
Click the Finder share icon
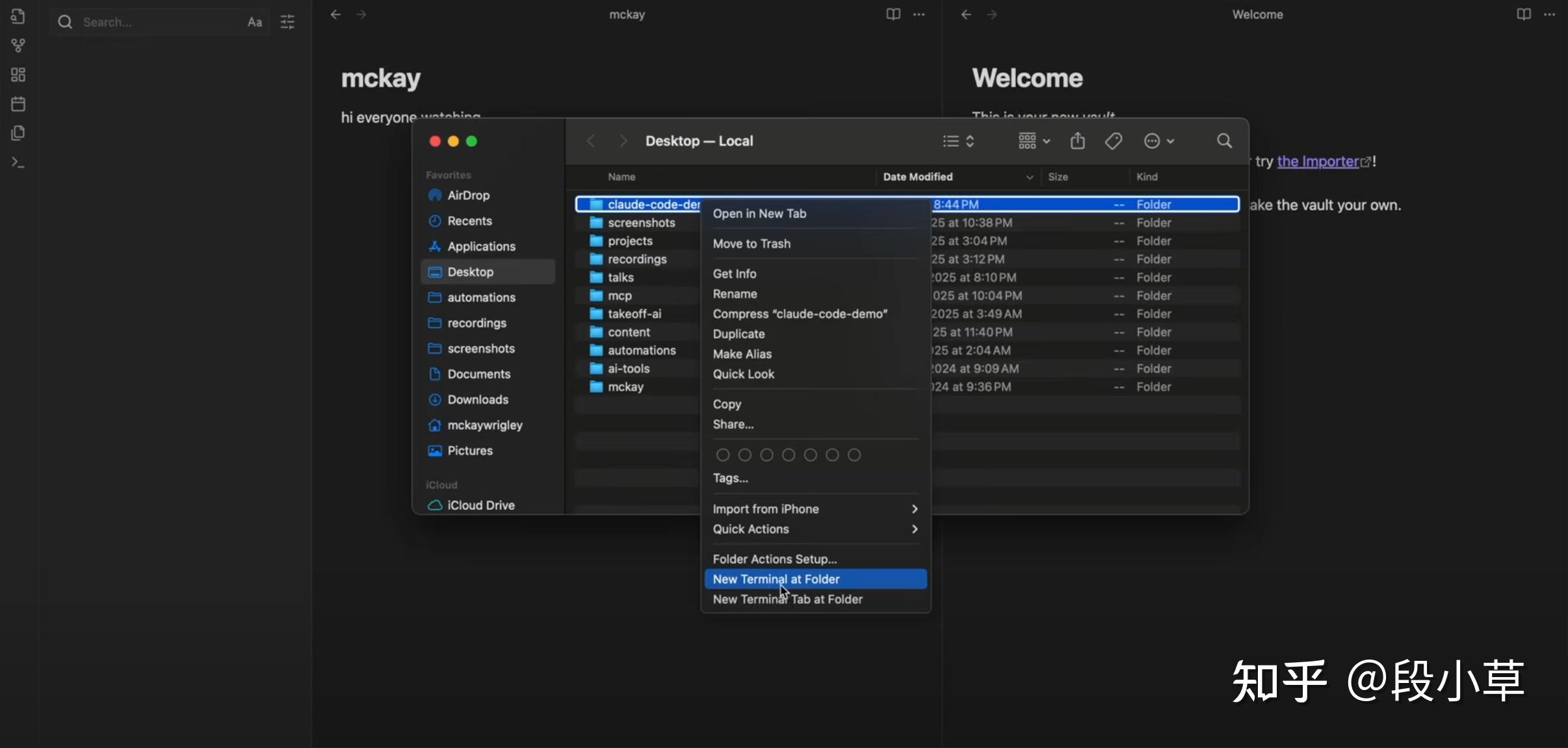[x=1078, y=141]
